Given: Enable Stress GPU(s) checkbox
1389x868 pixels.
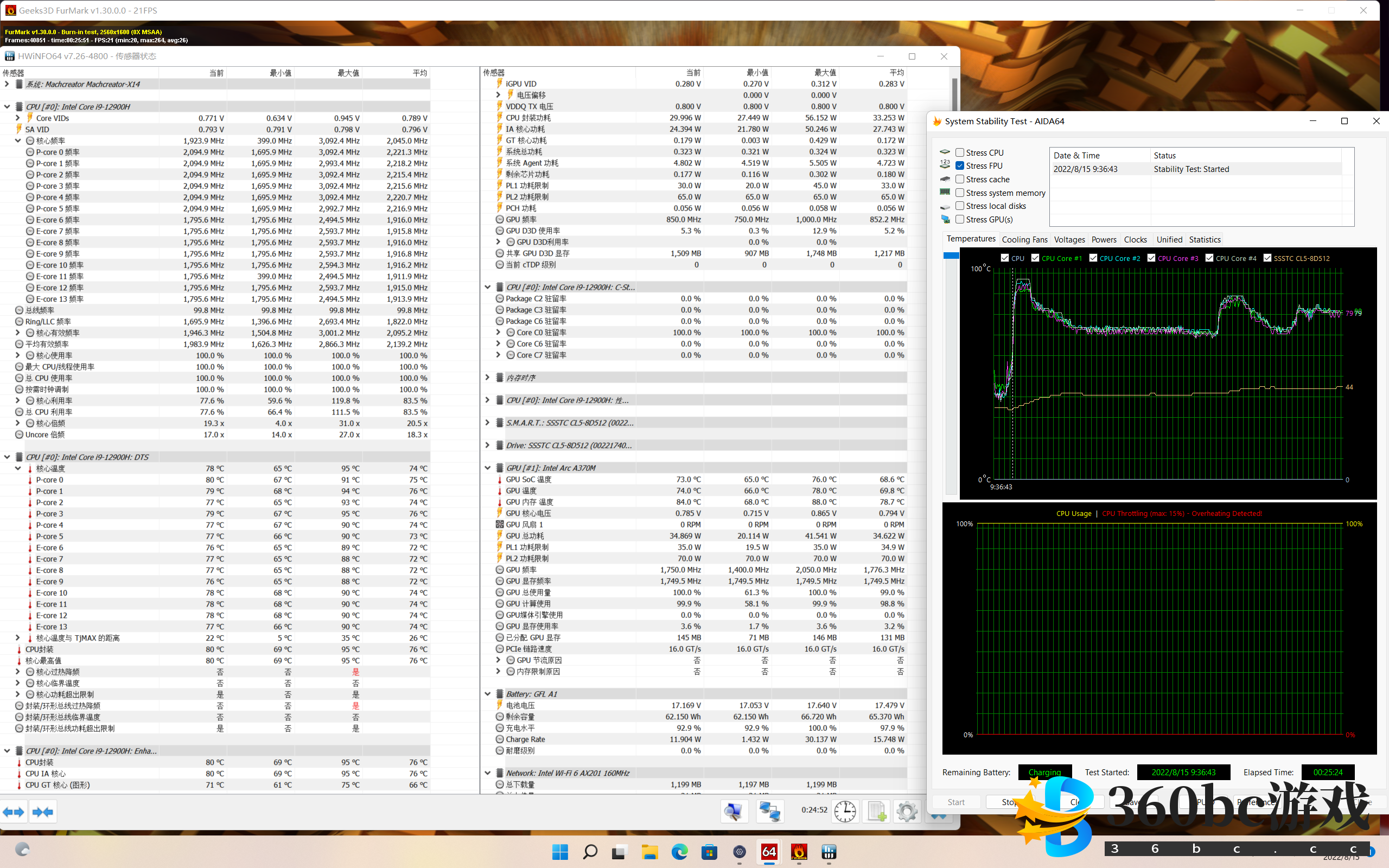Looking at the screenshot, I should coord(960,219).
